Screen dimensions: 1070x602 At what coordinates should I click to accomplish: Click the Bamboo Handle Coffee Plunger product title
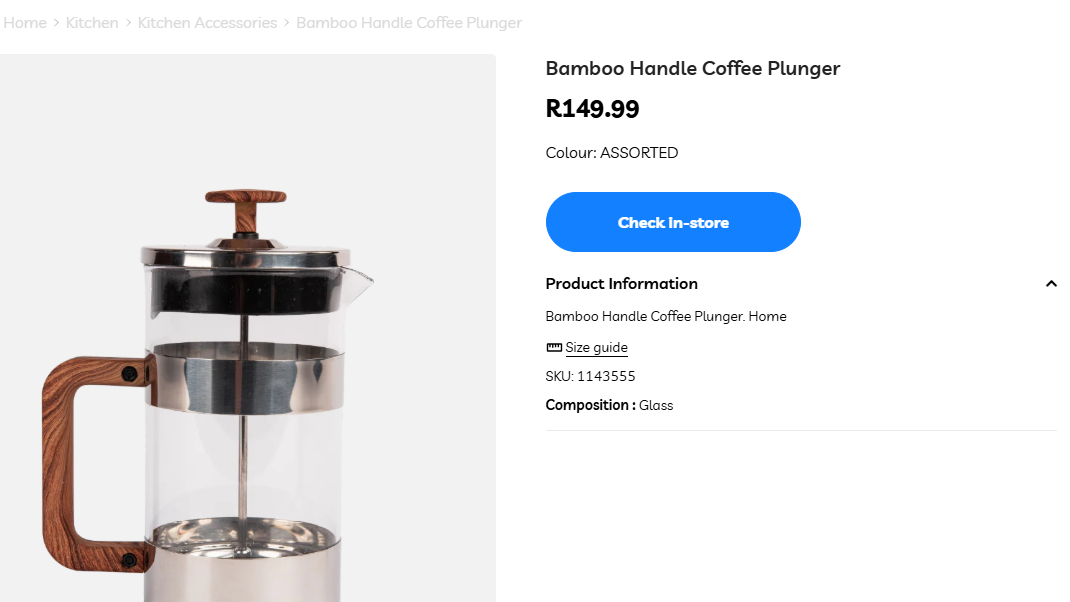(x=693, y=68)
